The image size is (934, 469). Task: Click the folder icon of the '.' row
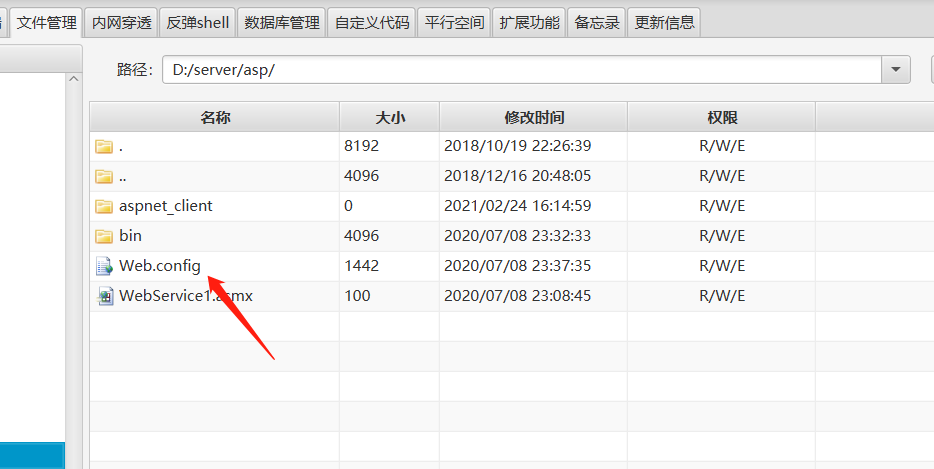pyautogui.click(x=104, y=146)
